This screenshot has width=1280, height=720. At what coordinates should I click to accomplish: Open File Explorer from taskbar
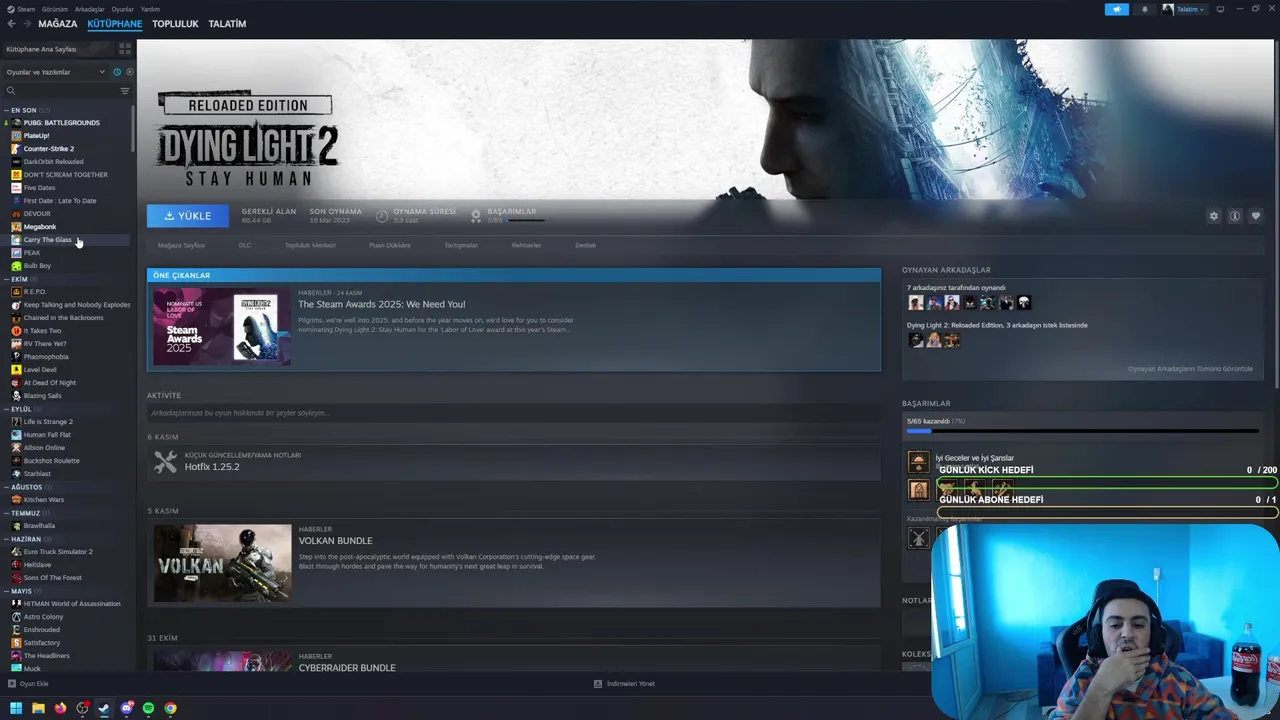click(38, 708)
